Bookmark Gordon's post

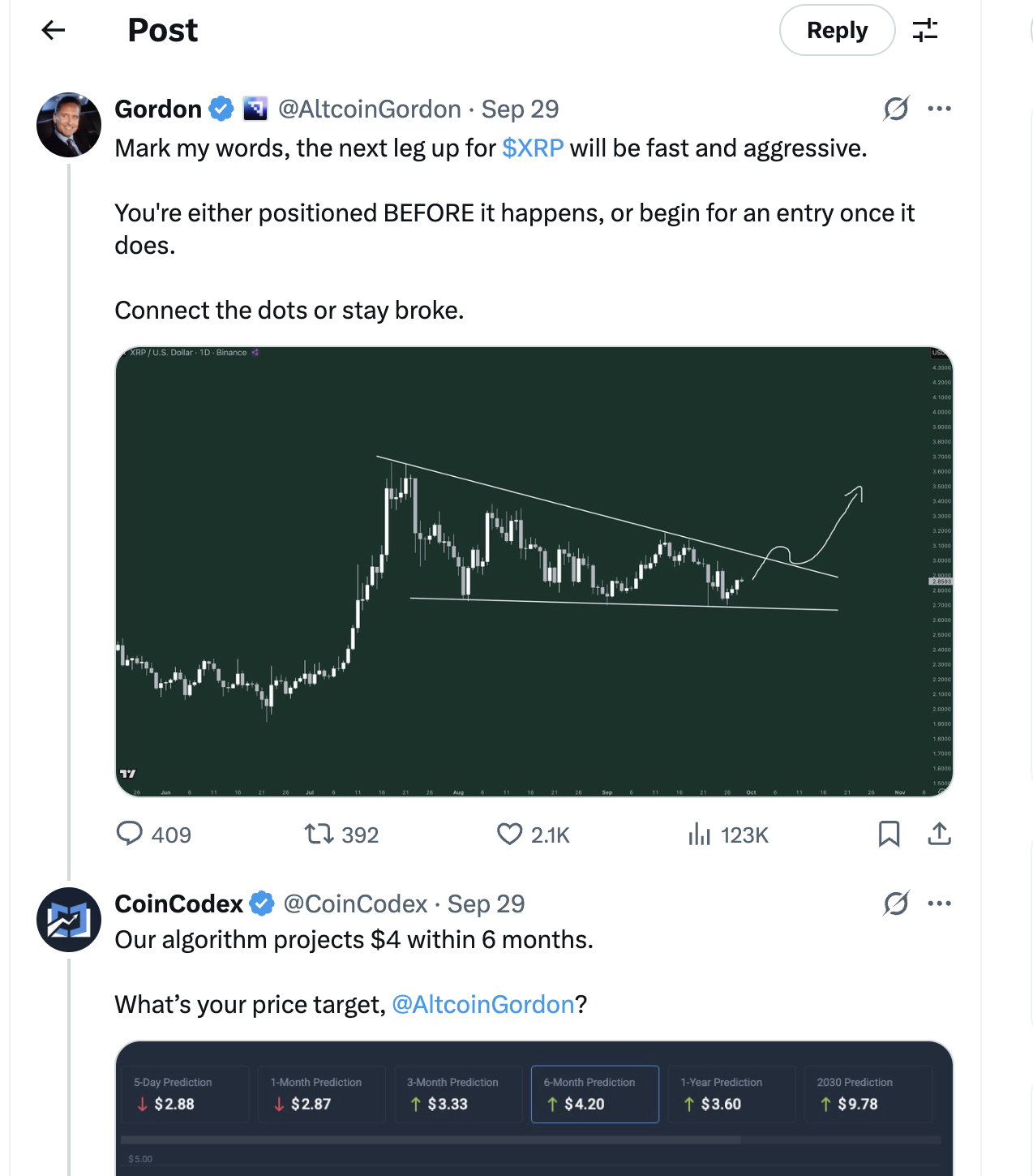point(889,834)
